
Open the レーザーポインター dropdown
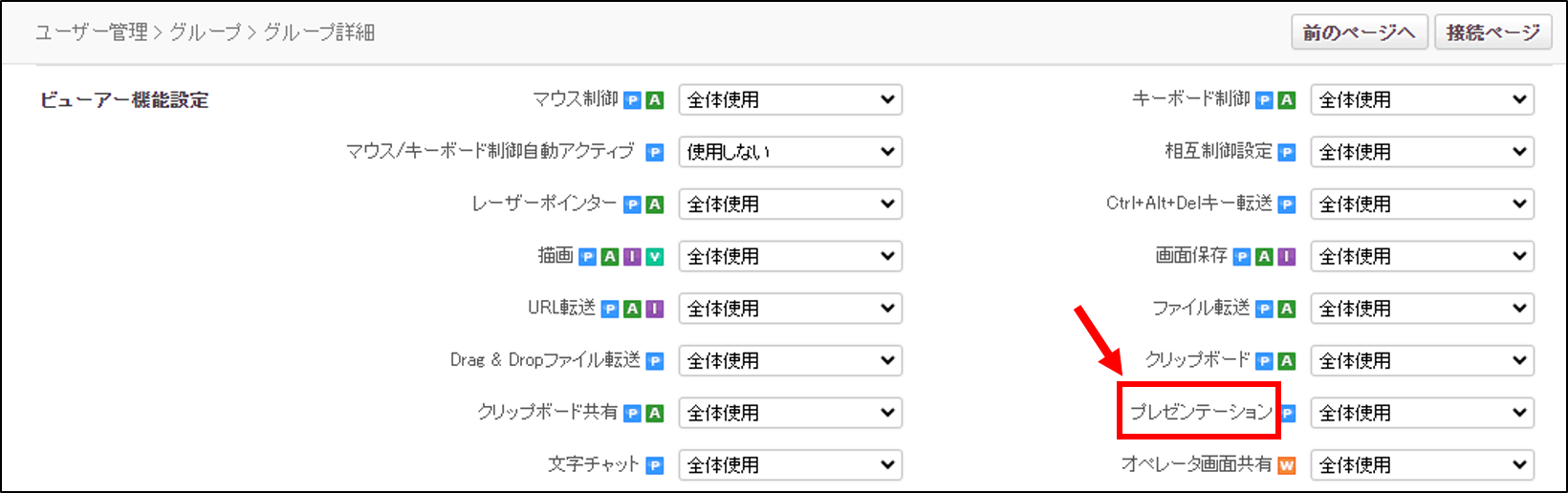pos(791,204)
